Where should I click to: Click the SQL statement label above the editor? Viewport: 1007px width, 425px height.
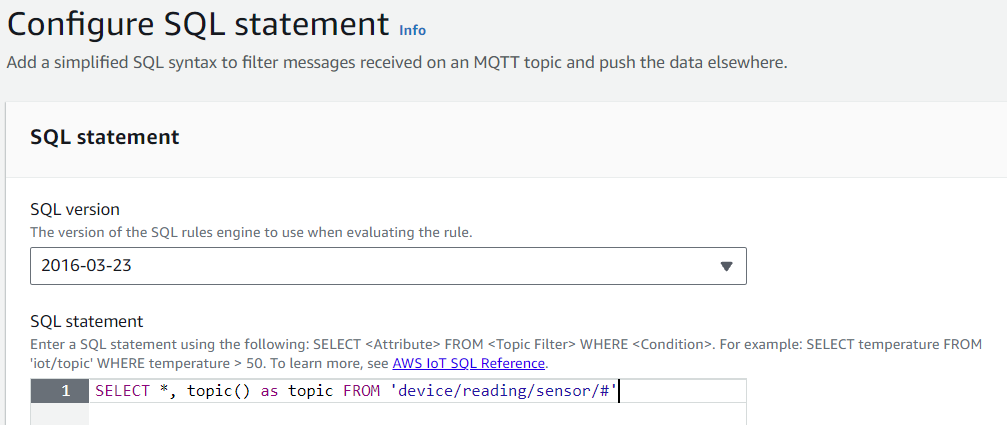click(x=87, y=321)
